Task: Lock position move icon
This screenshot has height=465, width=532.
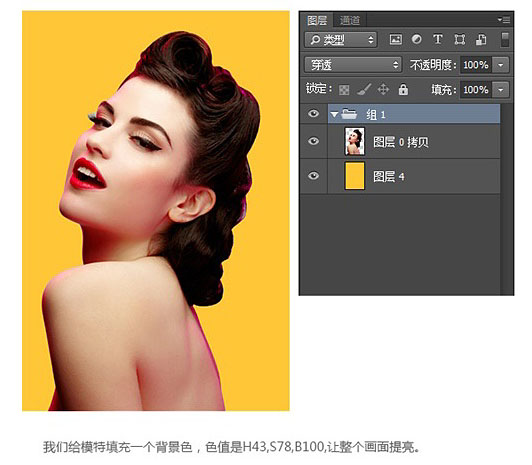Action: [383, 90]
